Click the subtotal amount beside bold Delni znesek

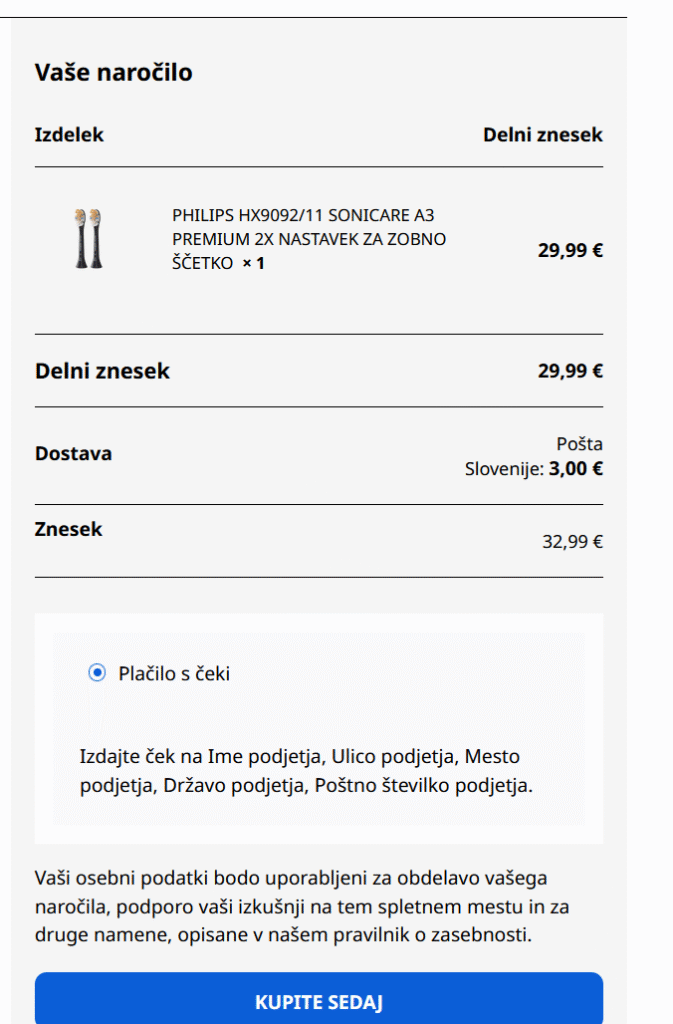(570, 371)
